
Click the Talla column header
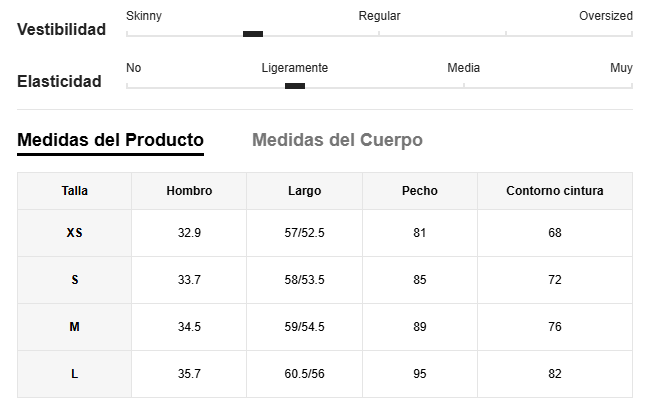(75, 191)
